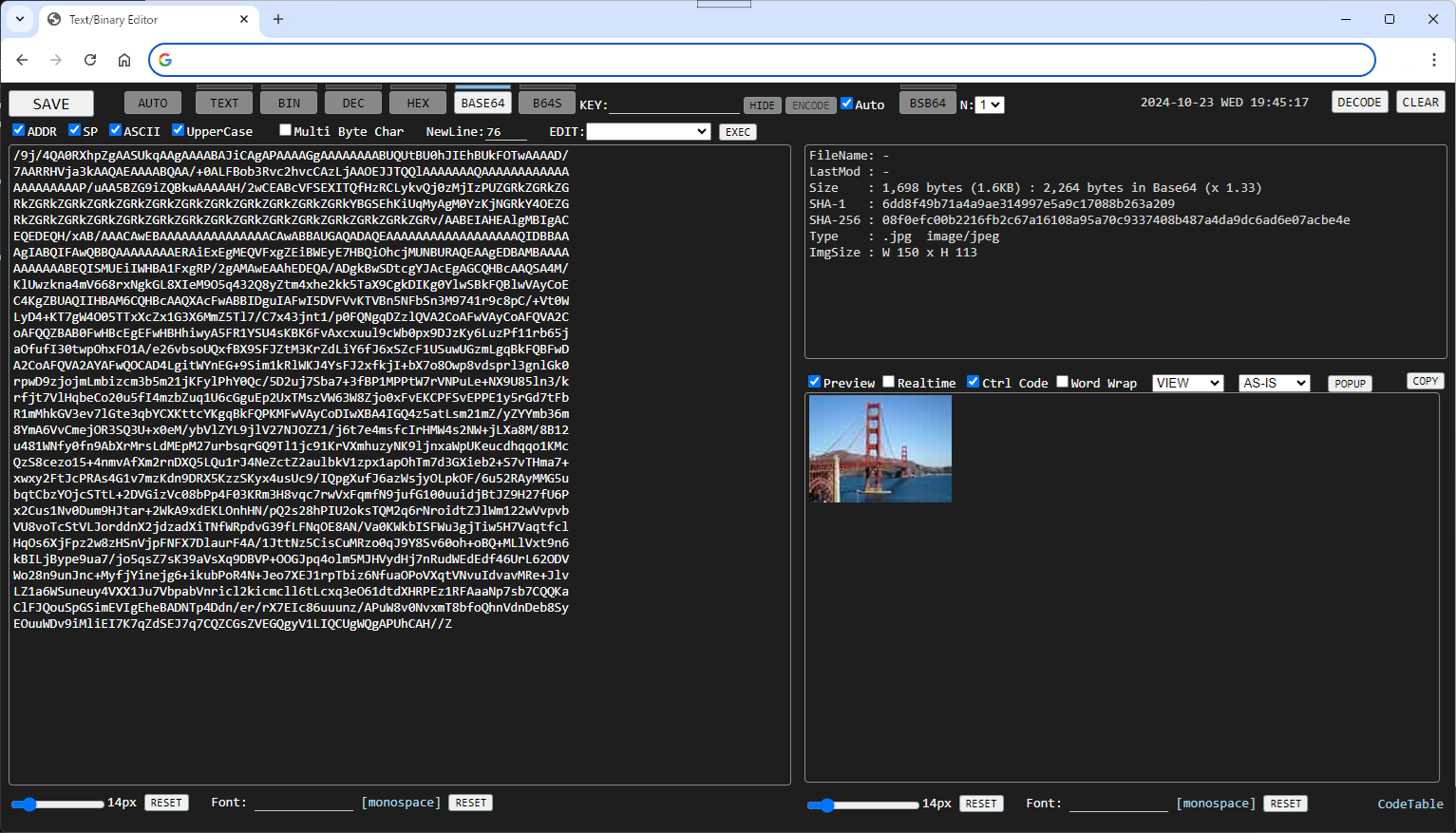Screen dimensions: 1456x833
Task: Enable Multi Byte Char checkbox
Action: click(x=285, y=130)
